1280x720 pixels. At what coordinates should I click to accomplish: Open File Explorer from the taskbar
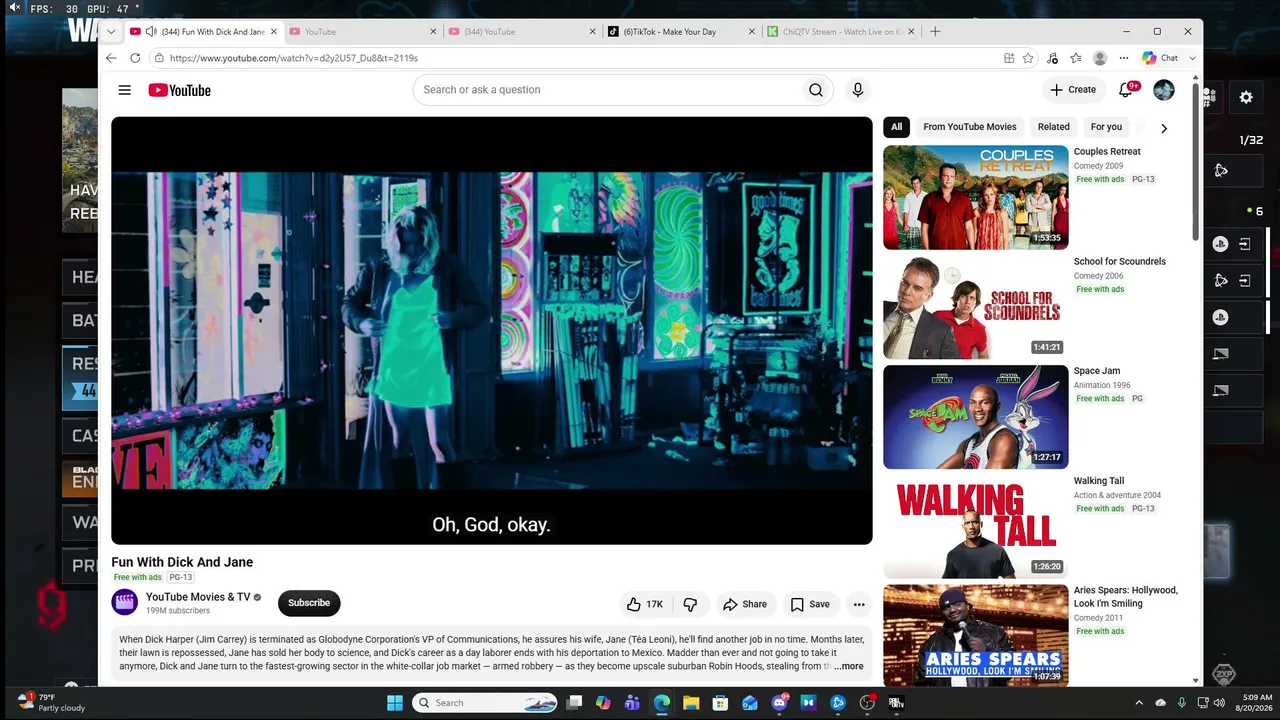tap(691, 703)
